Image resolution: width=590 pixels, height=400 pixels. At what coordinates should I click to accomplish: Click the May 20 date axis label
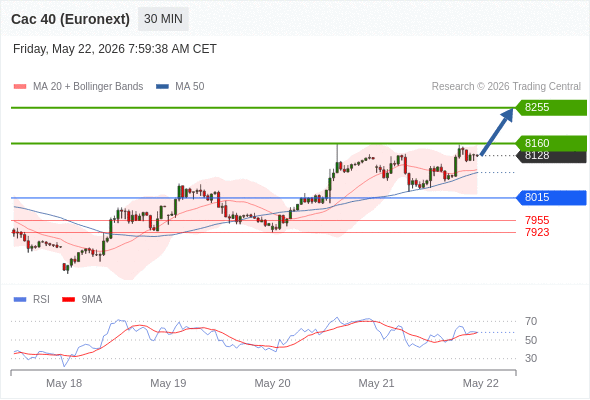272,383
